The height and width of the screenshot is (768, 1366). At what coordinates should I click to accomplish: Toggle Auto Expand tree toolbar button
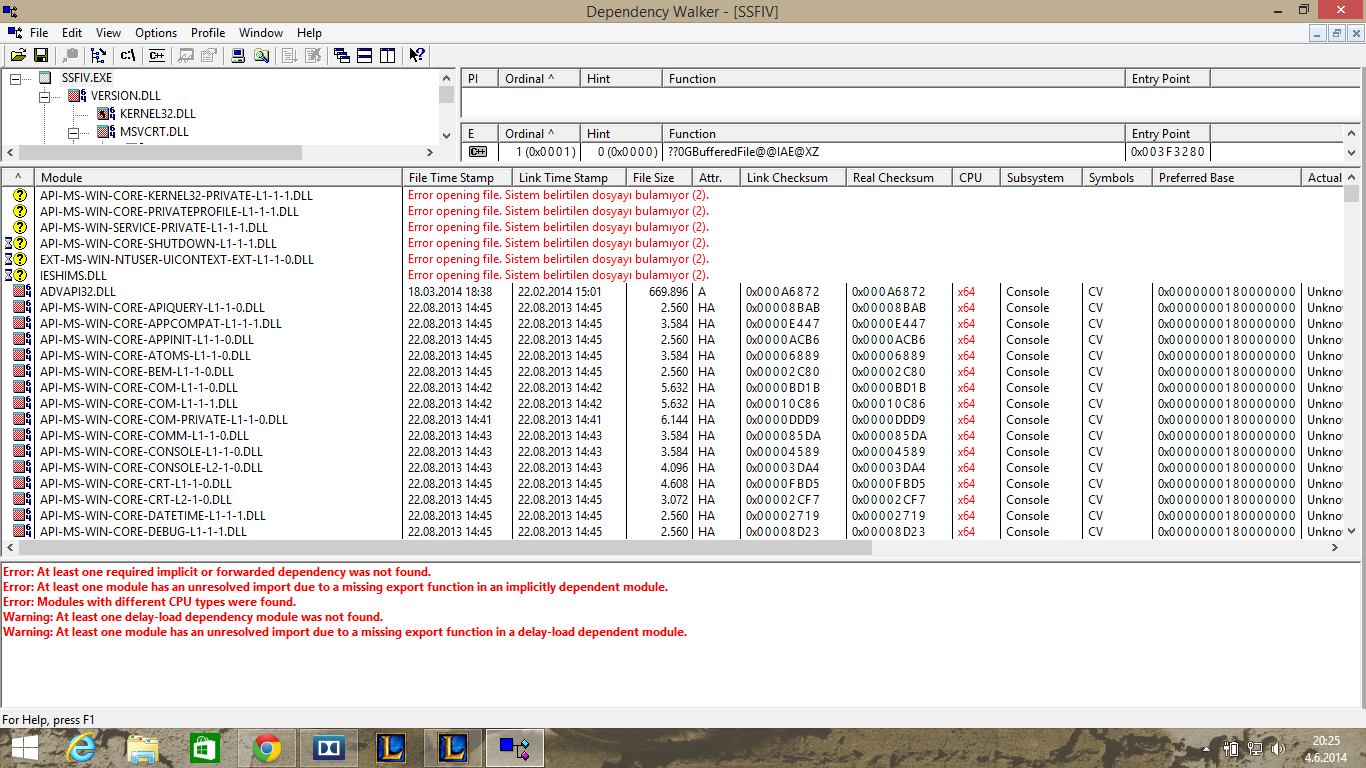click(98, 56)
